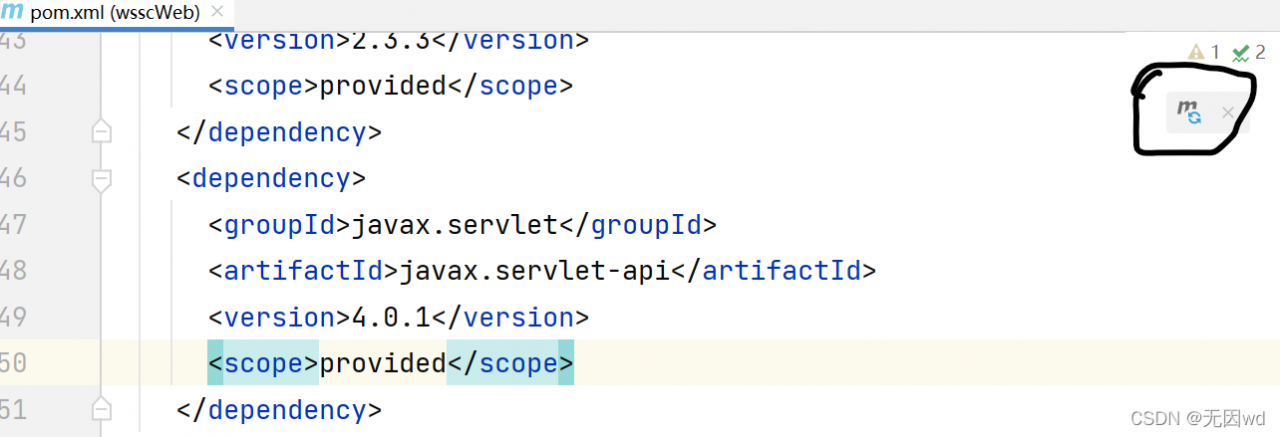Place cursor in javax.servlet-api artifactId value
Screen dimensions: 1280x437
coord(534,270)
